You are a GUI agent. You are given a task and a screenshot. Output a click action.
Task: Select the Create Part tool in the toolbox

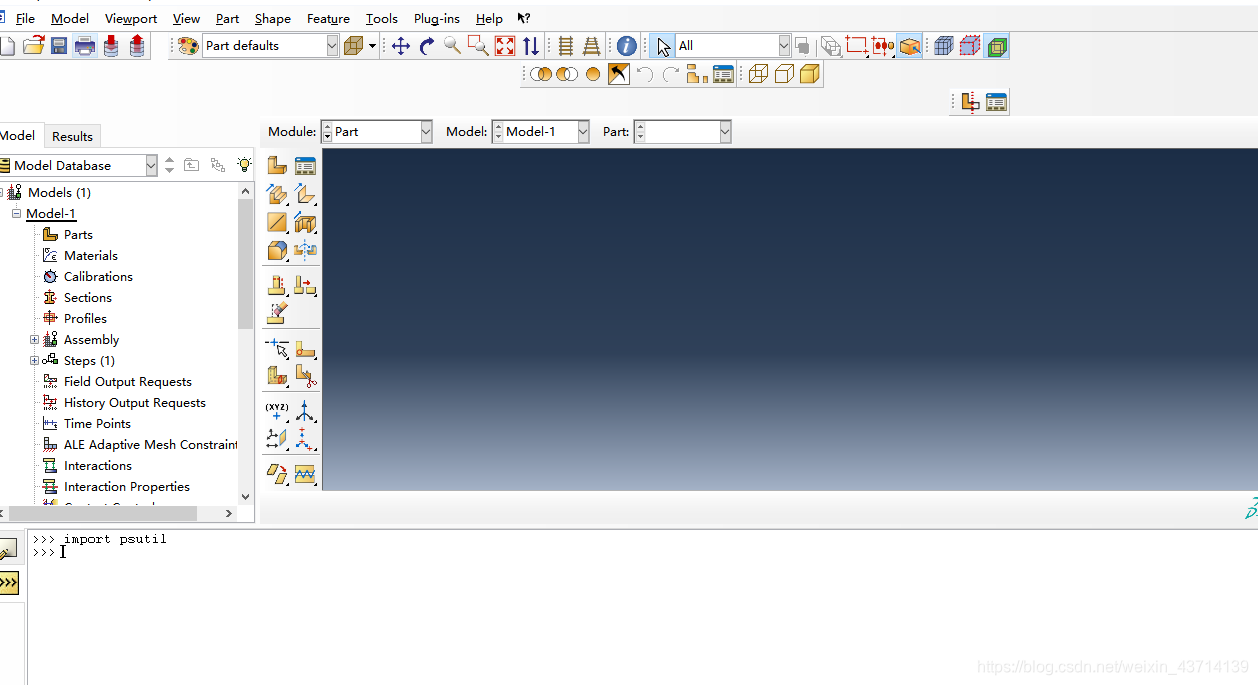[x=276, y=164]
